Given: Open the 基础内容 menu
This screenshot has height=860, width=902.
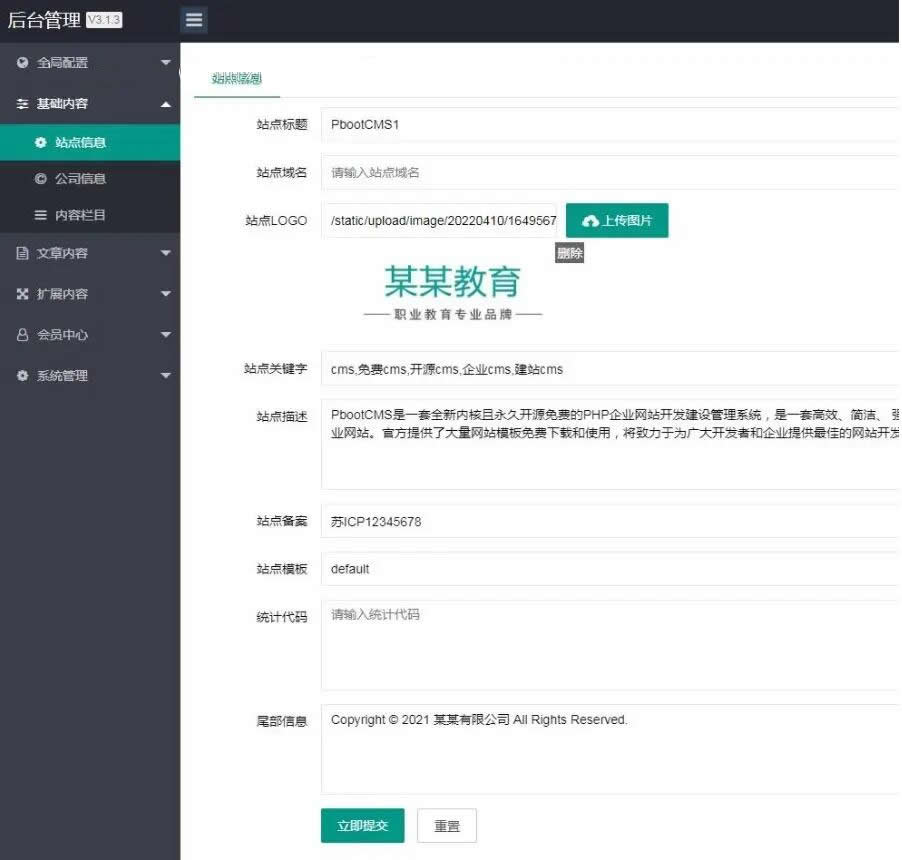Looking at the screenshot, I should 90,104.
